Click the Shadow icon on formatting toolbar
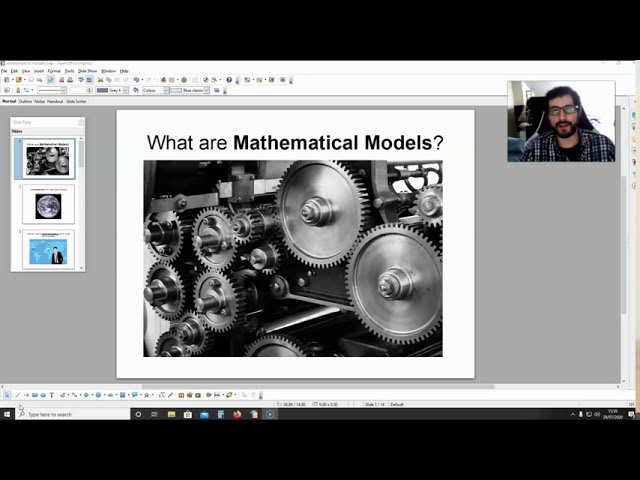The image size is (640, 480). [216, 90]
